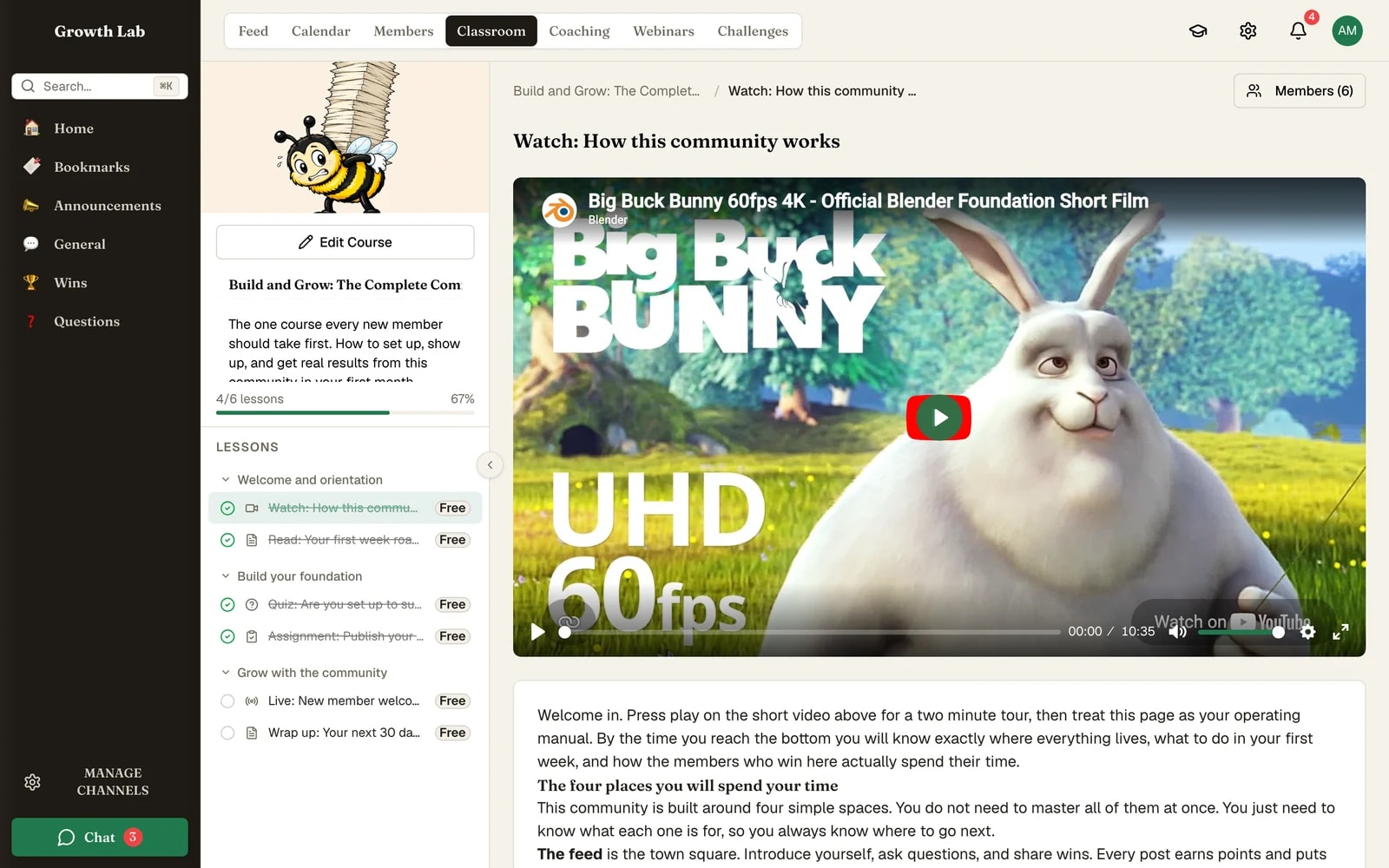Click the search magnifier icon in sidebar
Viewport: 1389px width, 868px height.
pyautogui.click(x=29, y=86)
